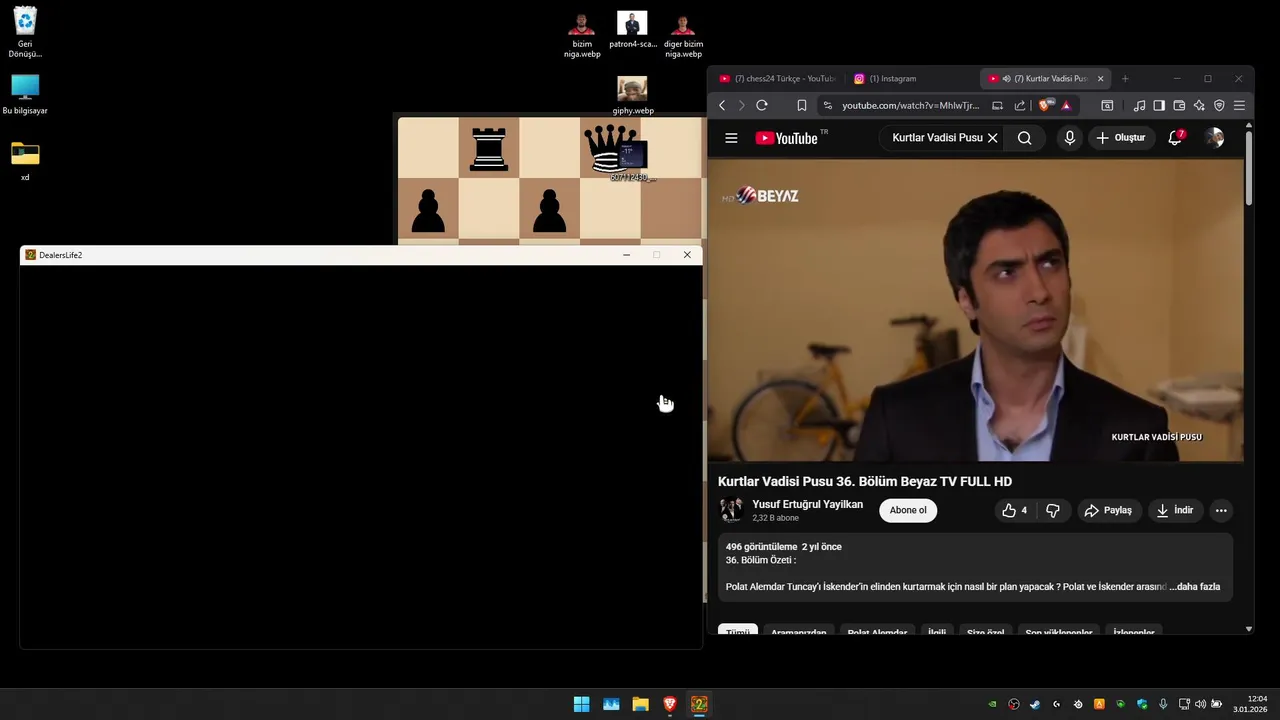
Task: Open the Leo AI sparkle icon
Action: tap(1199, 105)
